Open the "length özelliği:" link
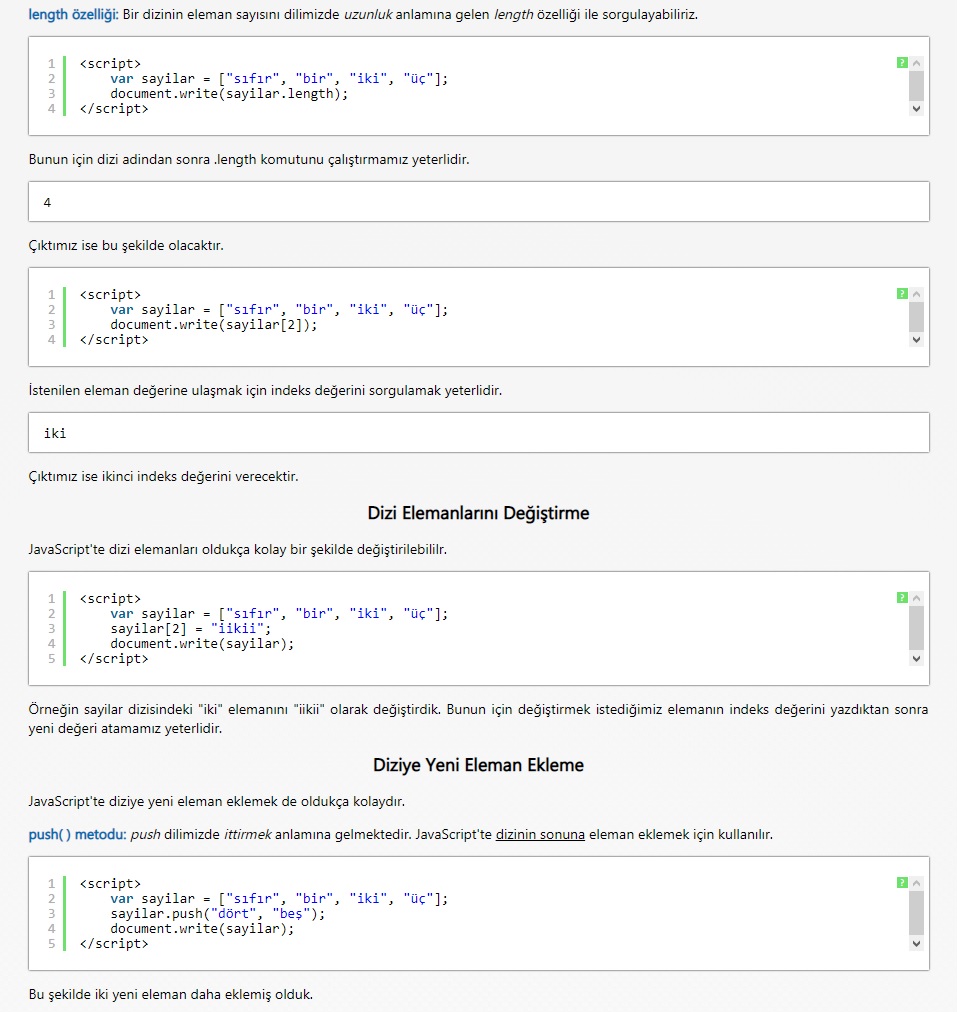Viewport: 958px width, 1012px height. click(x=73, y=14)
